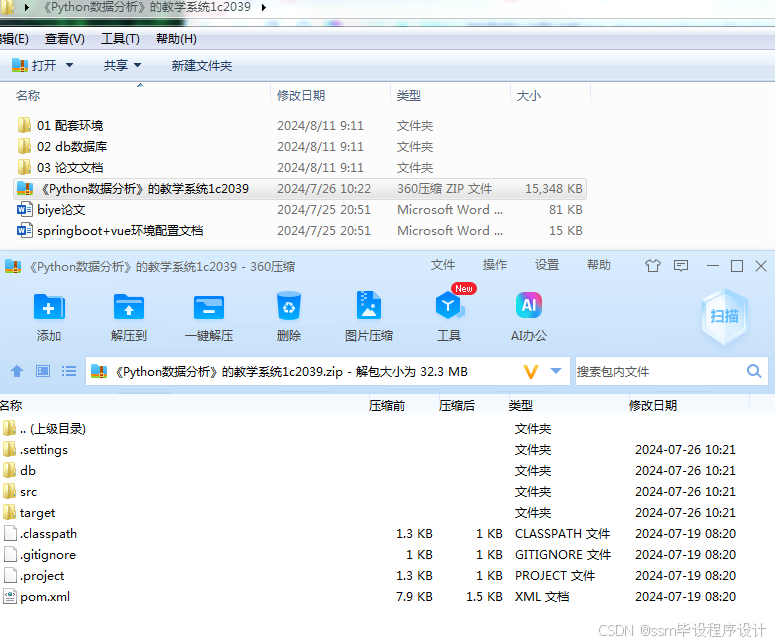Open the db folder in archive
The image size is (775, 644).
tap(20, 471)
